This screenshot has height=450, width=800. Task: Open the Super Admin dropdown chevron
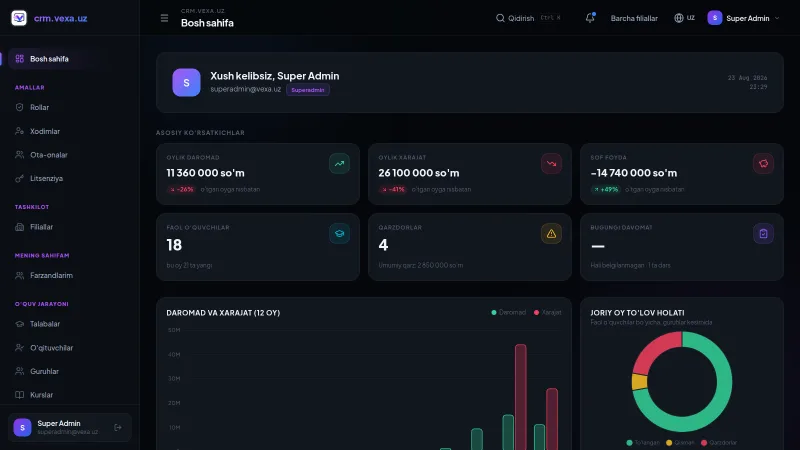777,18
